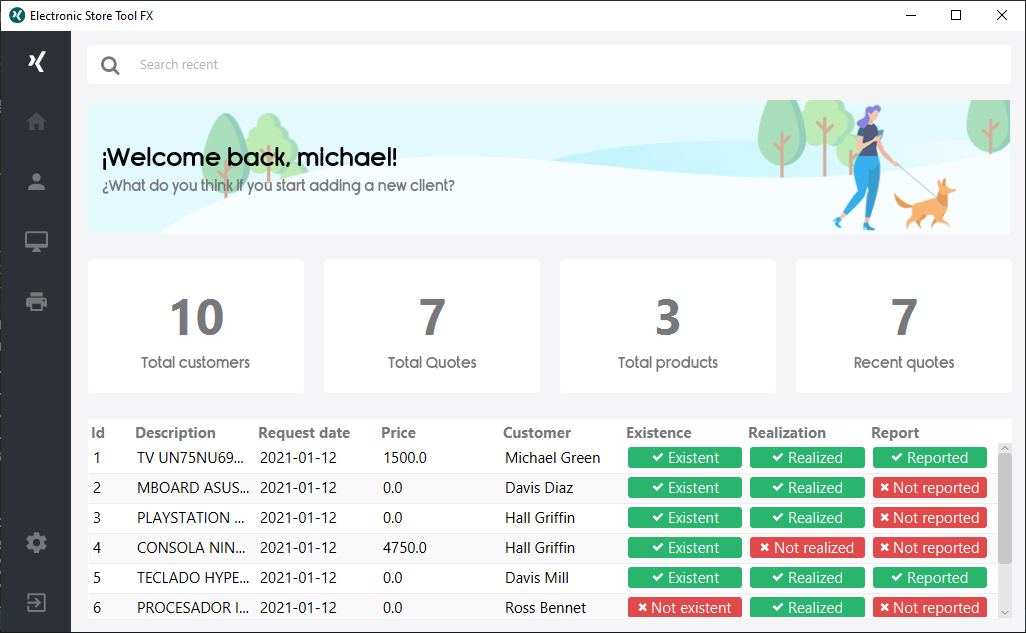Image resolution: width=1026 pixels, height=633 pixels.
Task: Toggle Not existent badge for Ross Bennet row
Action: tap(684, 607)
